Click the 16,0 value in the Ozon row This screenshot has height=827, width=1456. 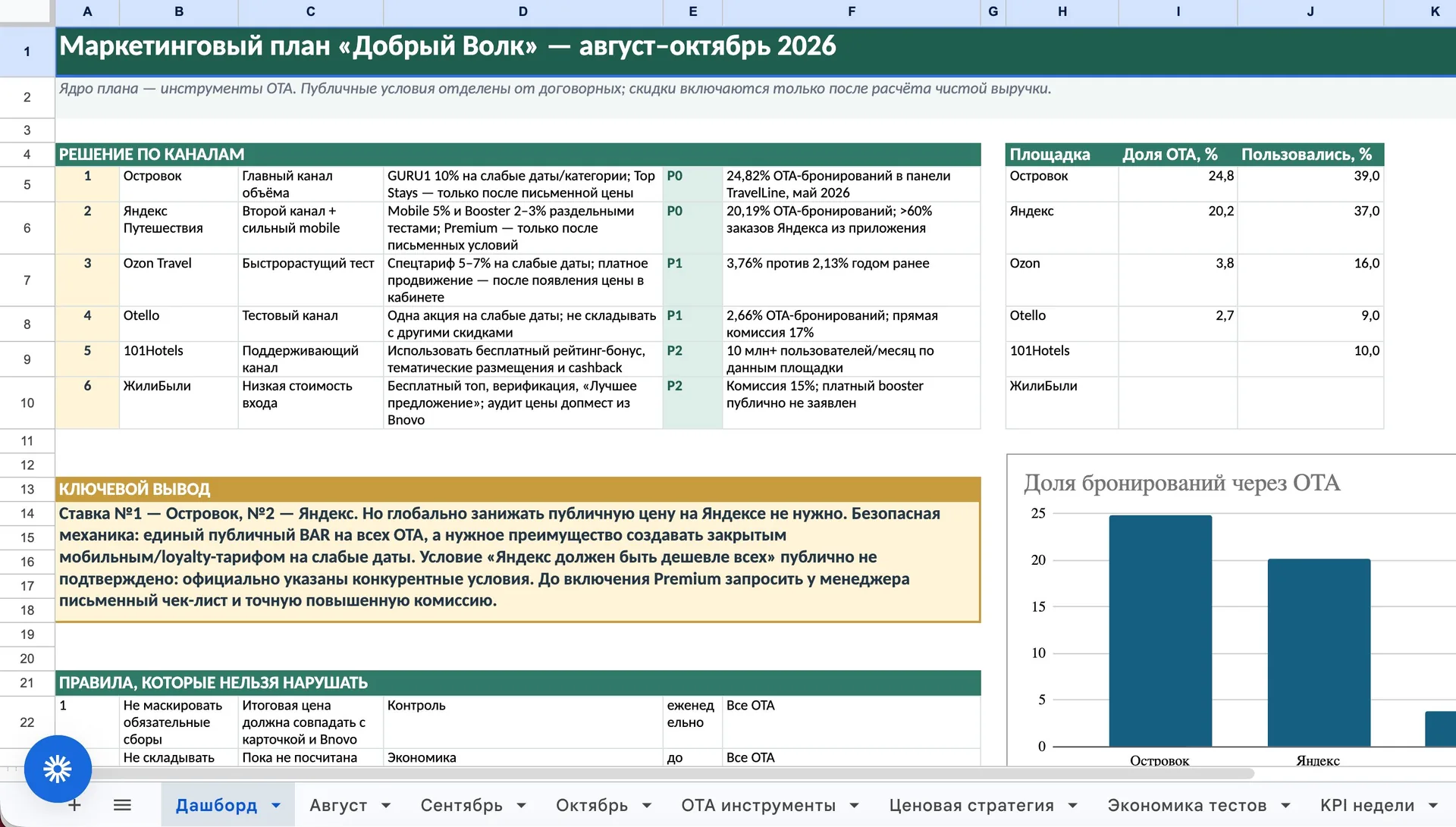[x=1310, y=280]
